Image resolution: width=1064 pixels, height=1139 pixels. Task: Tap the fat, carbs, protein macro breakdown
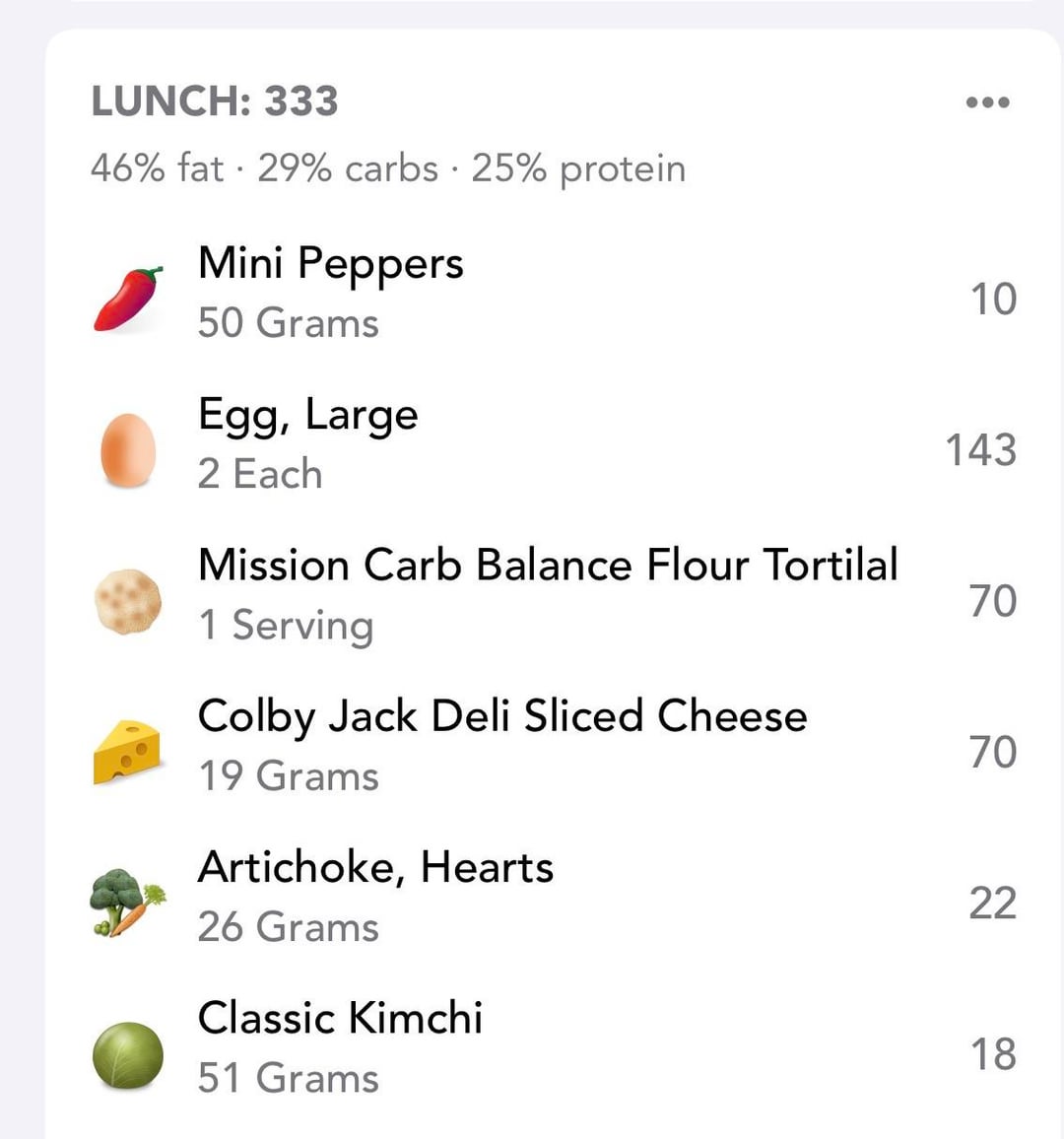coord(387,168)
